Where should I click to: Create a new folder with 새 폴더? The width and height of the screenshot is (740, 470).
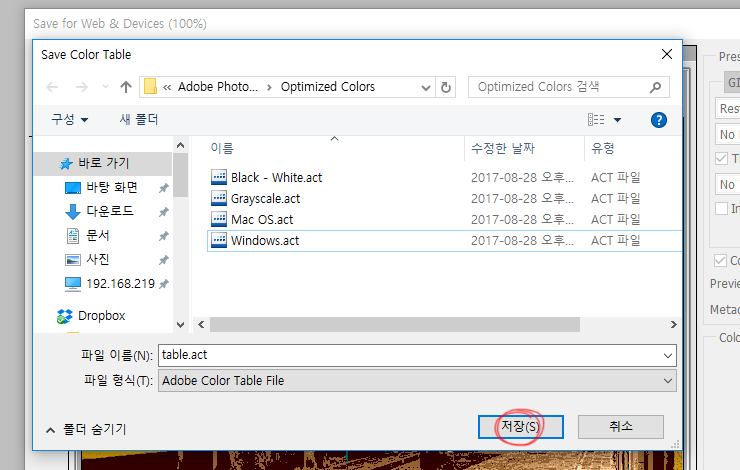click(x=139, y=119)
